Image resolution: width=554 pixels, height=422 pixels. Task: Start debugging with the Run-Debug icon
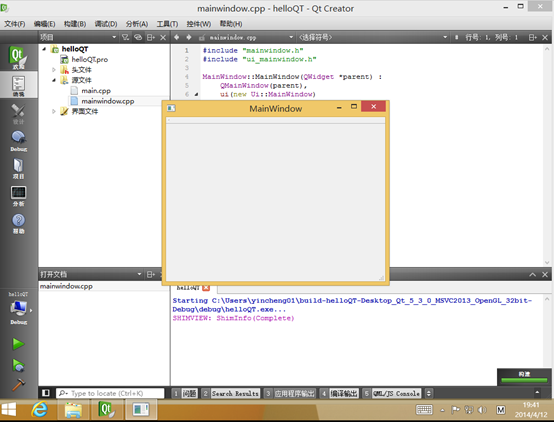click(18, 365)
